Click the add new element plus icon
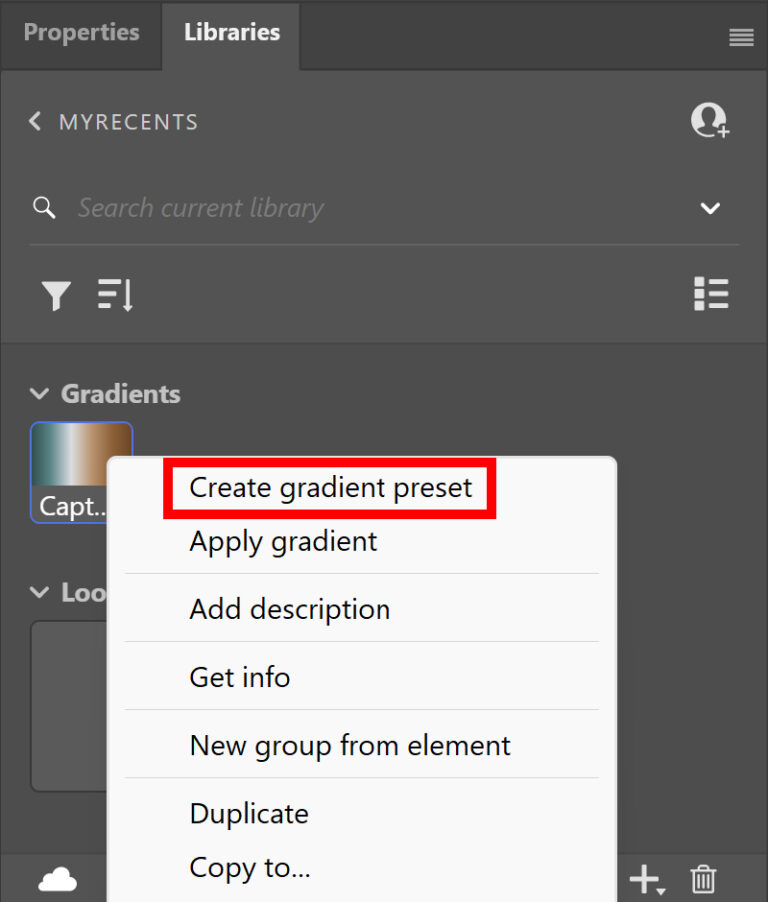 (644, 877)
